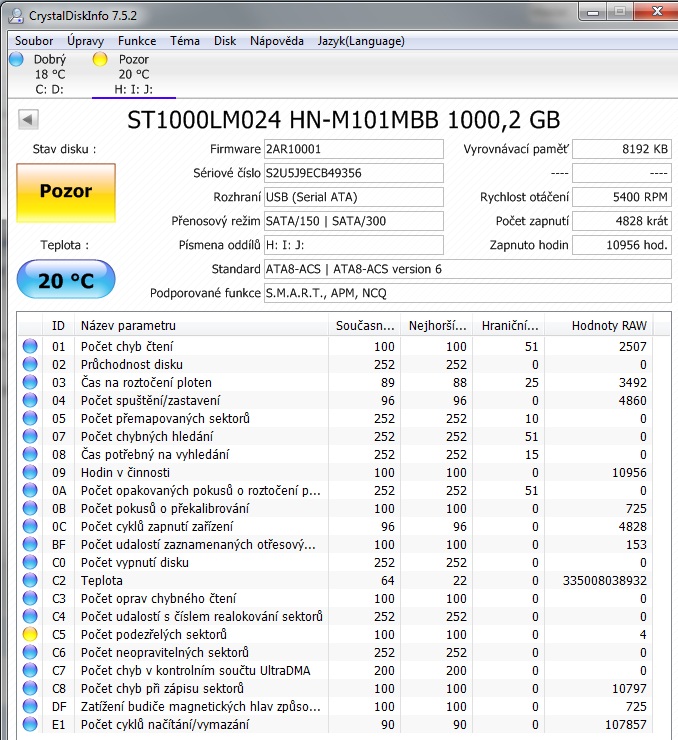
Task: Click blue status dot for attribute 01
Action: click(x=30, y=346)
